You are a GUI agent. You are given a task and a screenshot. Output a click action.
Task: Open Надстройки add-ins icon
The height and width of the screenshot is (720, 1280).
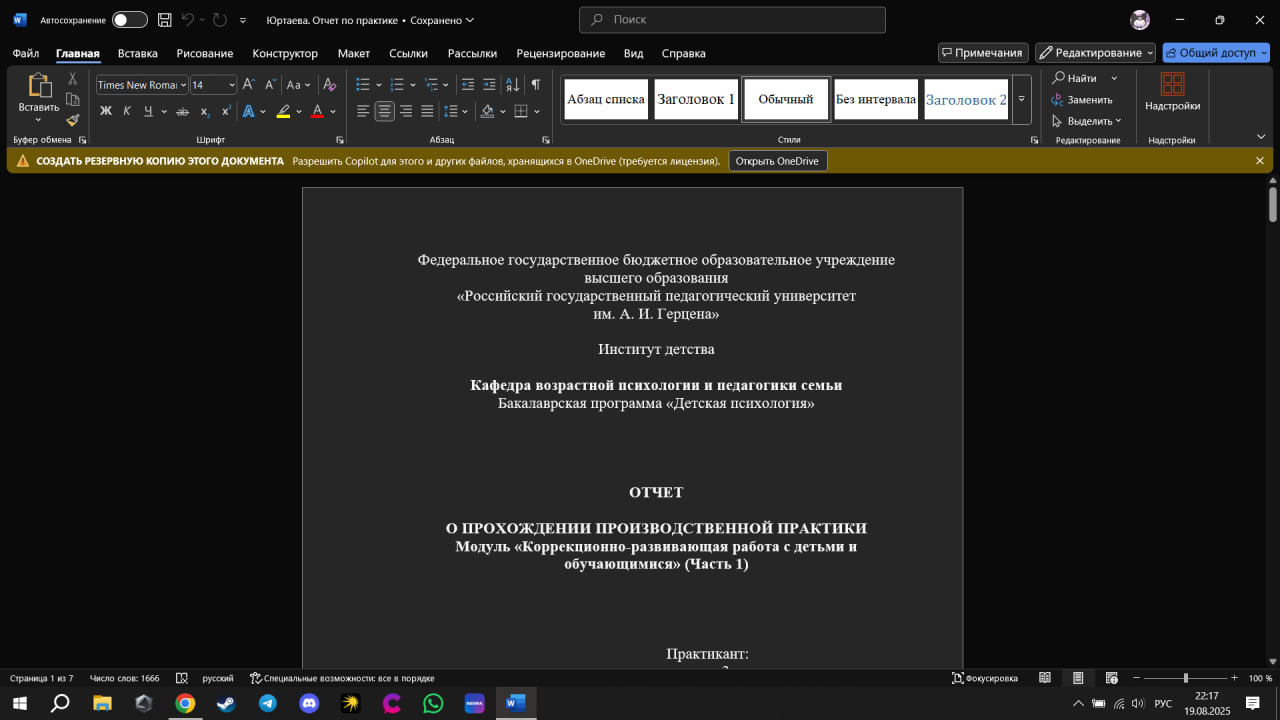pos(1172,91)
